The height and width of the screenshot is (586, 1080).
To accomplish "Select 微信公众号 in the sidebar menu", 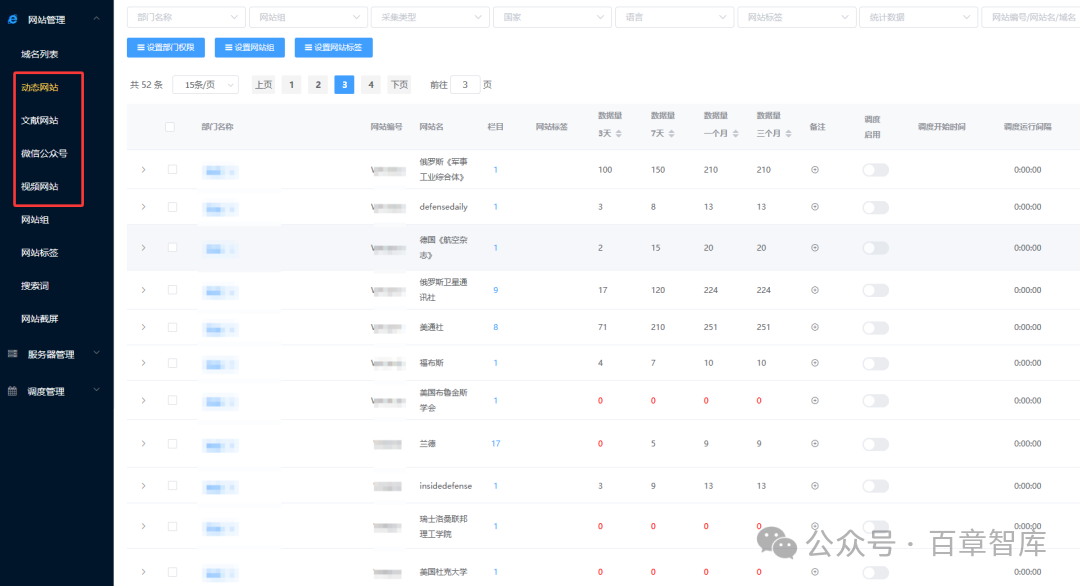I will tap(44, 153).
